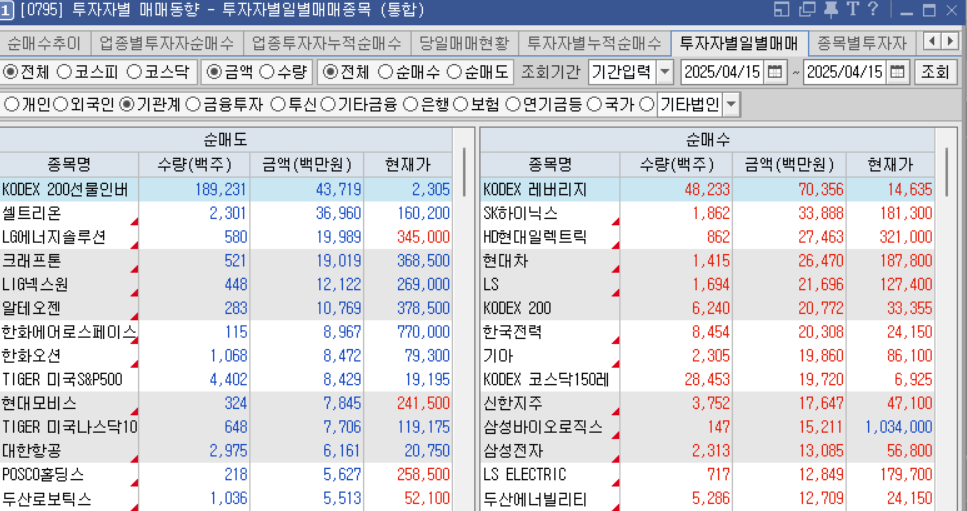Select the TIGER 미국S&P500 row
Image resolution: width=967 pixels, height=511 pixels.
point(226,380)
